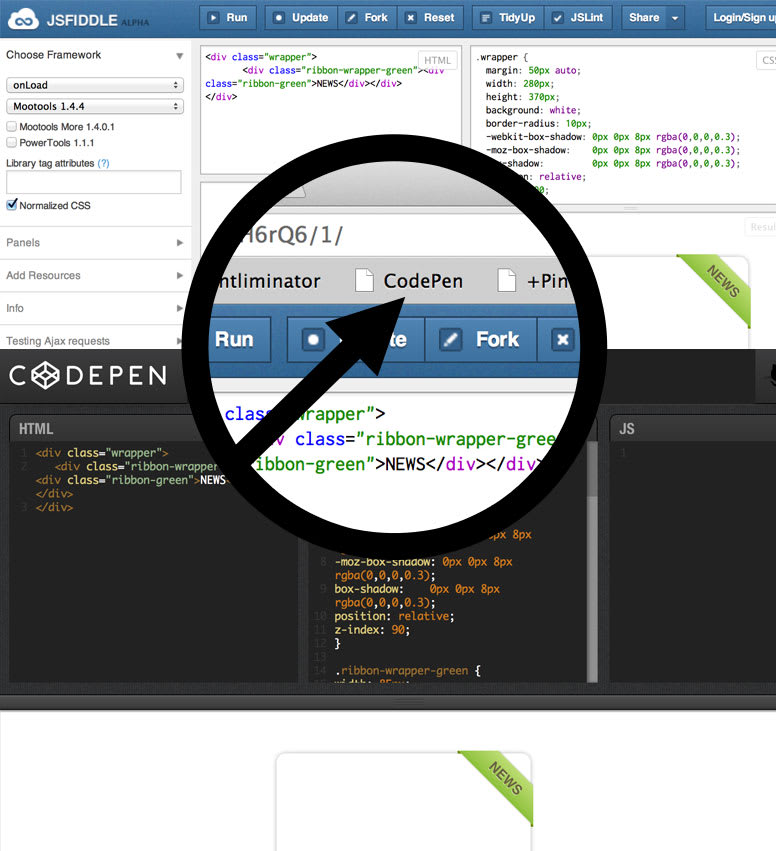The image size is (776, 851).
Task: Click the CodePen CSS panel scrollbar
Action: 592,562
